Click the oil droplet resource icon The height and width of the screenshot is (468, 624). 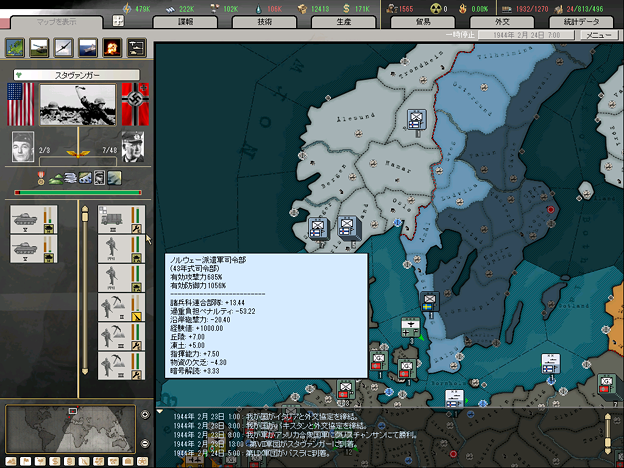point(259,8)
